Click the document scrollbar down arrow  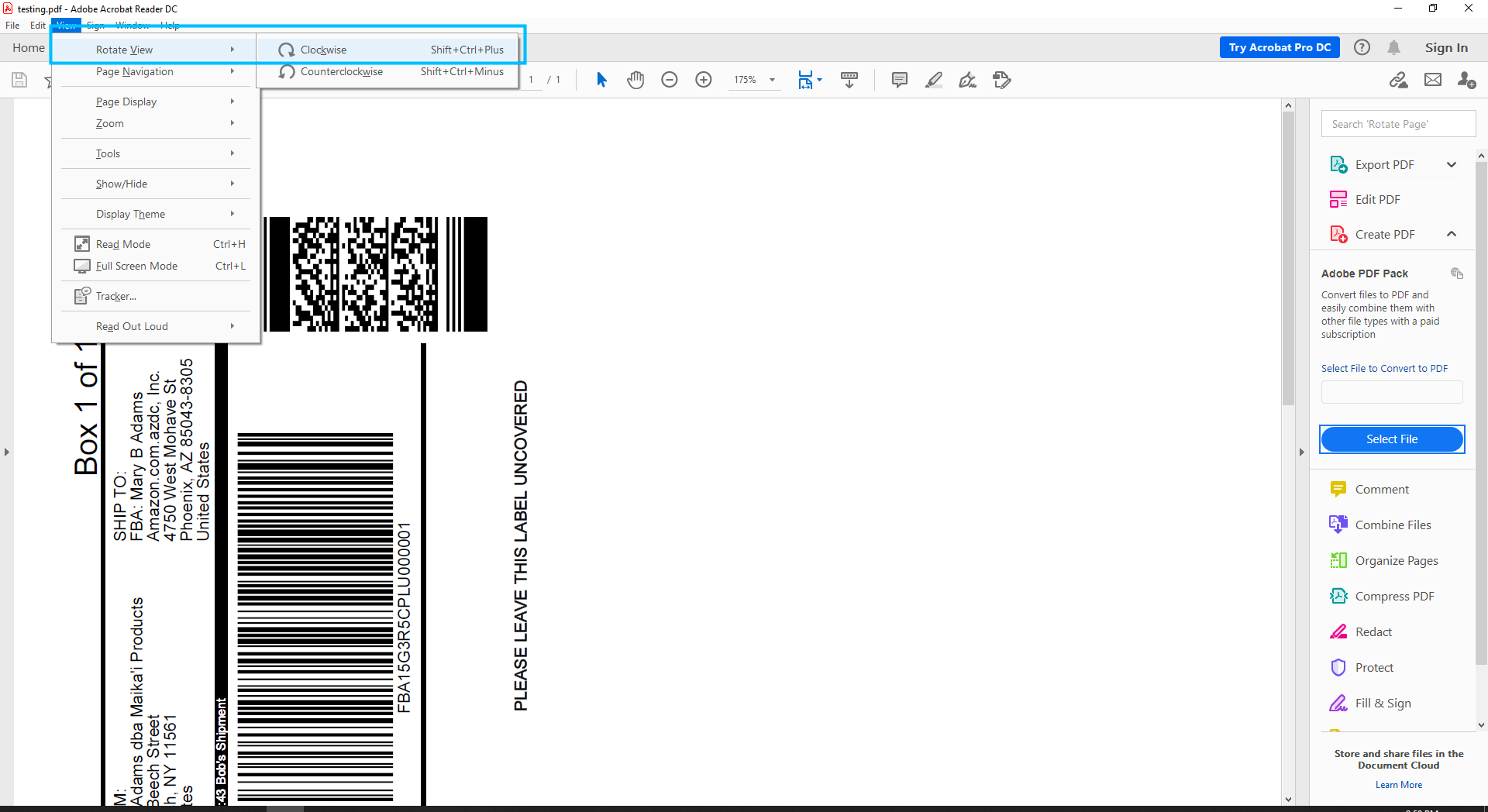pyautogui.click(x=1288, y=800)
